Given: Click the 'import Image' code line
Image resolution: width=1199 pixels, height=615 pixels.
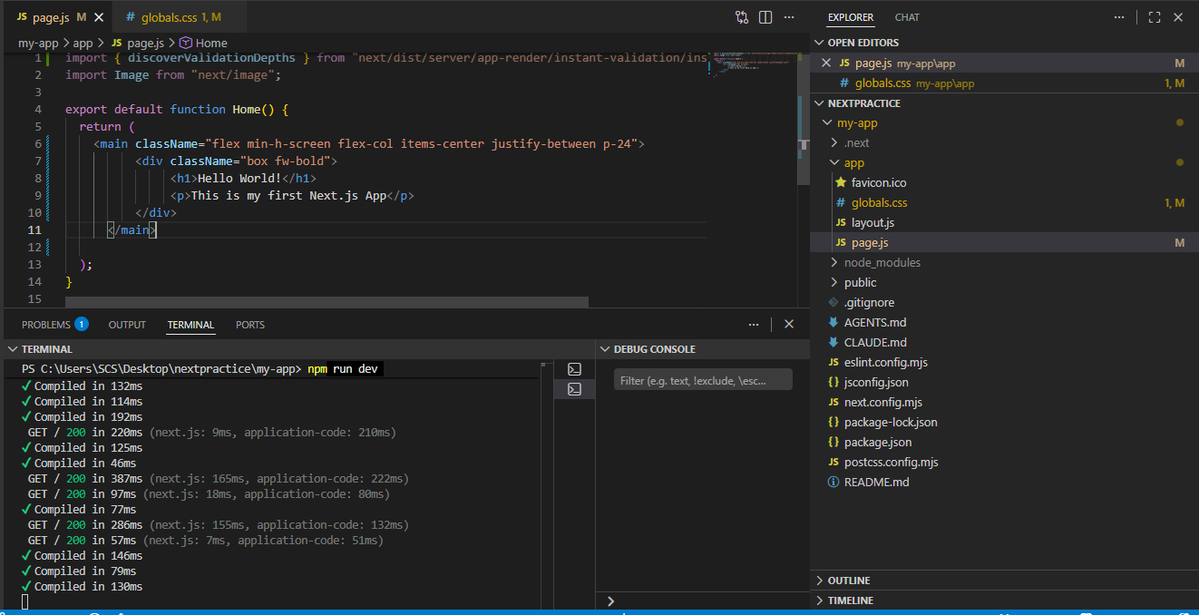Looking at the screenshot, I should click(x=173, y=75).
